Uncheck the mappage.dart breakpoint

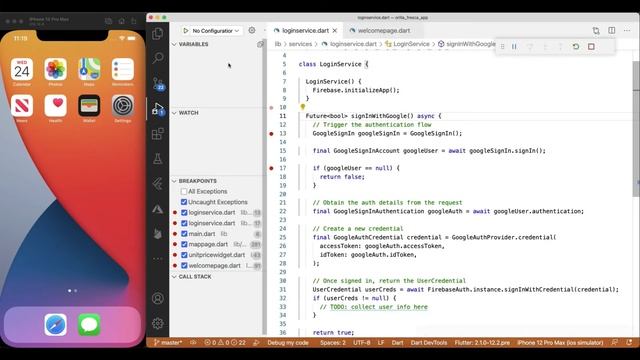click(x=184, y=244)
